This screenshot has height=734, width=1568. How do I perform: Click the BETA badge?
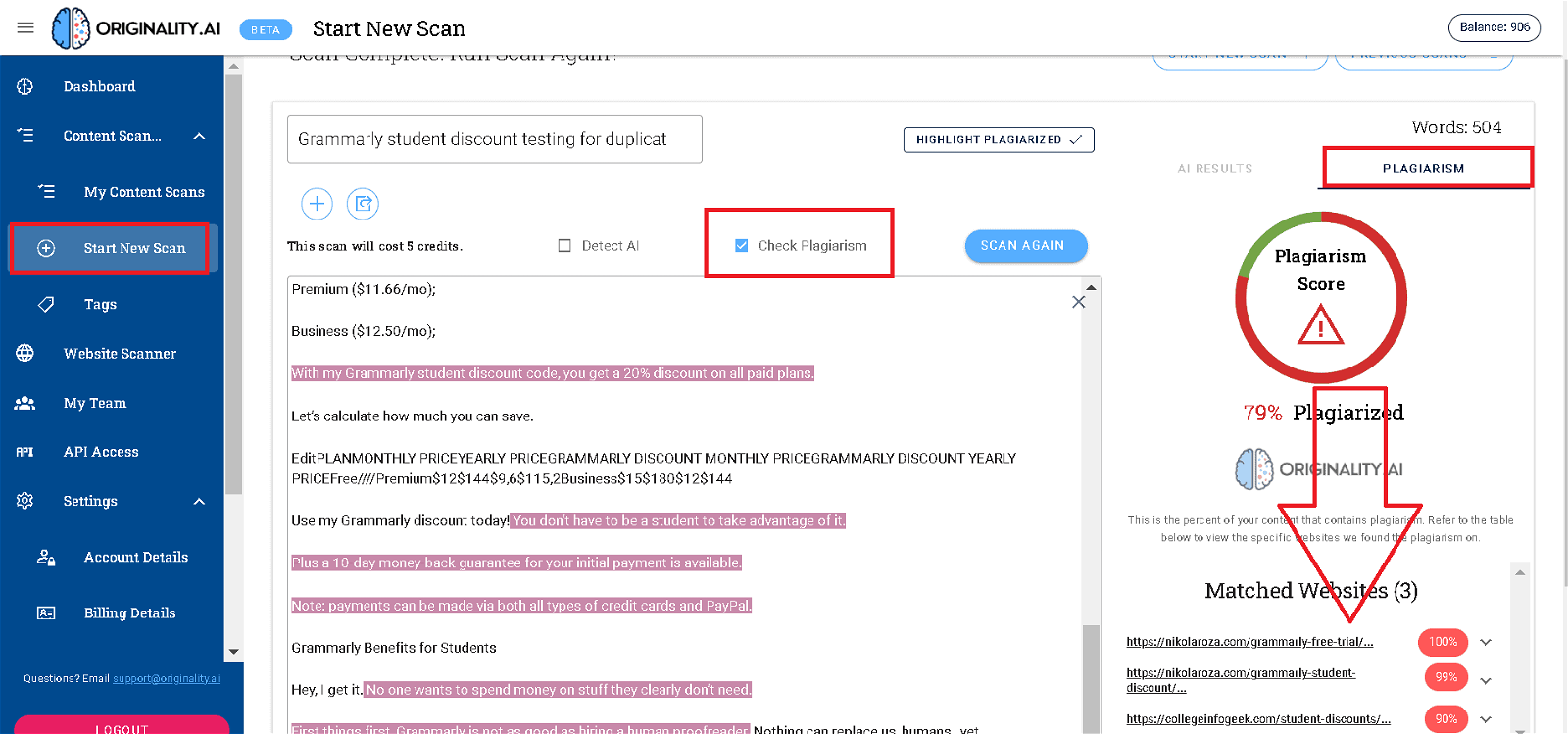[266, 29]
